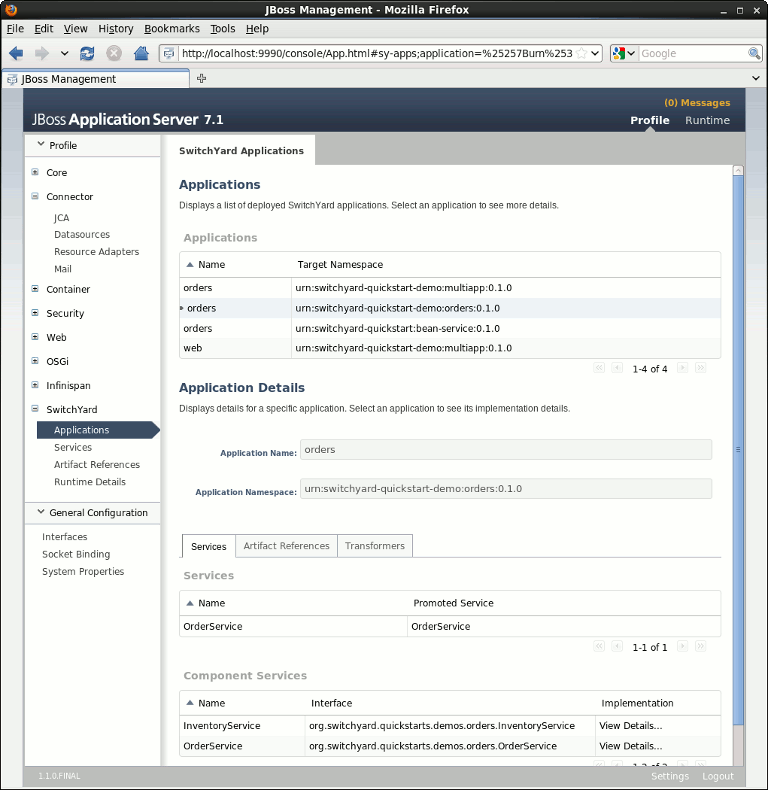Open a new tab with plus icon
This screenshot has height=790, width=768.
(x=202, y=78)
